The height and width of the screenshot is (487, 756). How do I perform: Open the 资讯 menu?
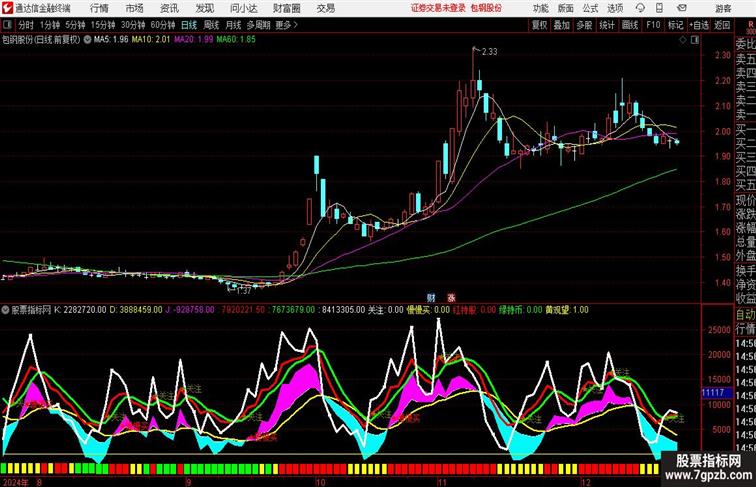(169, 8)
